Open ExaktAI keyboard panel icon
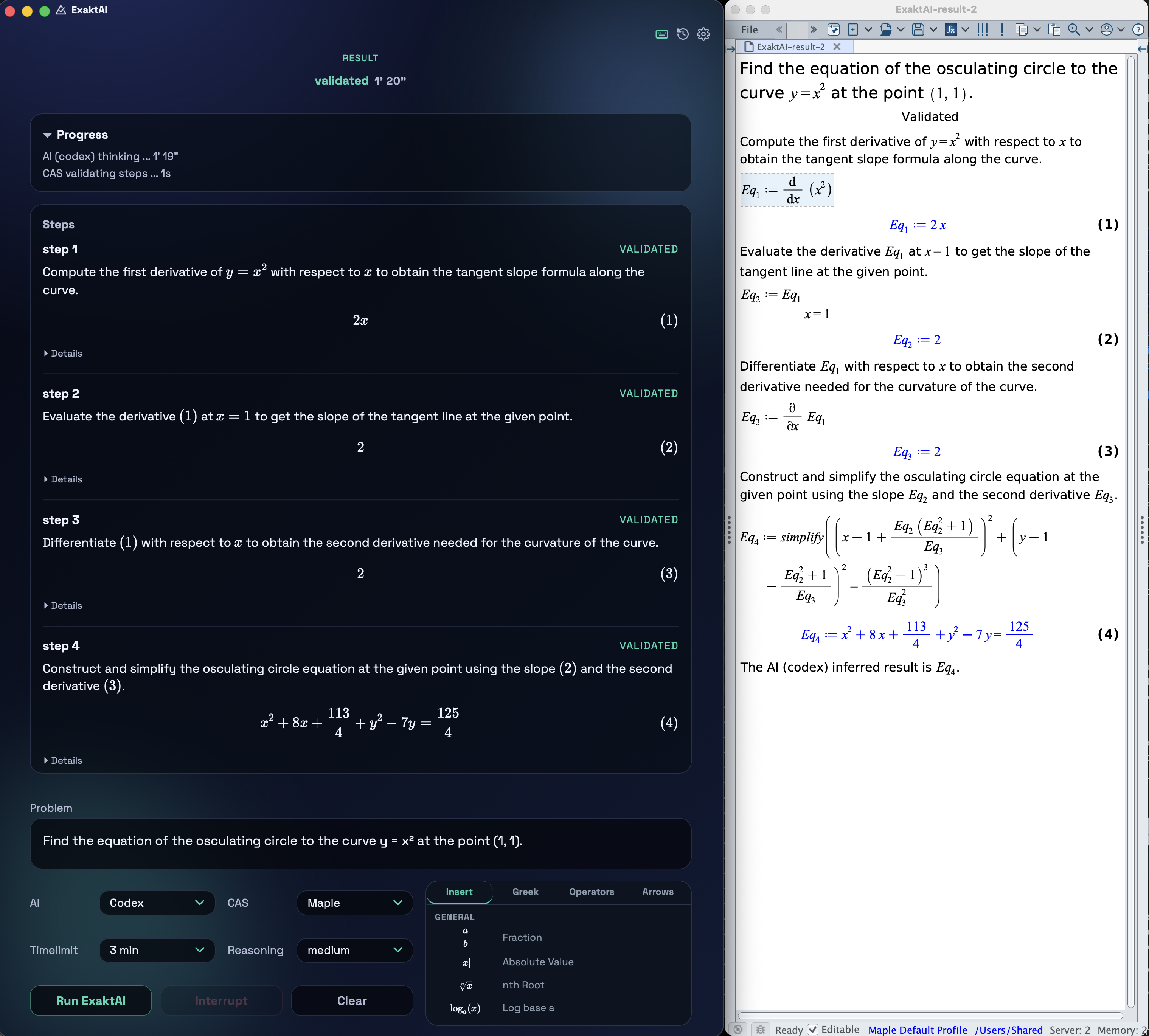Image resolution: width=1149 pixels, height=1036 pixels. (x=661, y=34)
